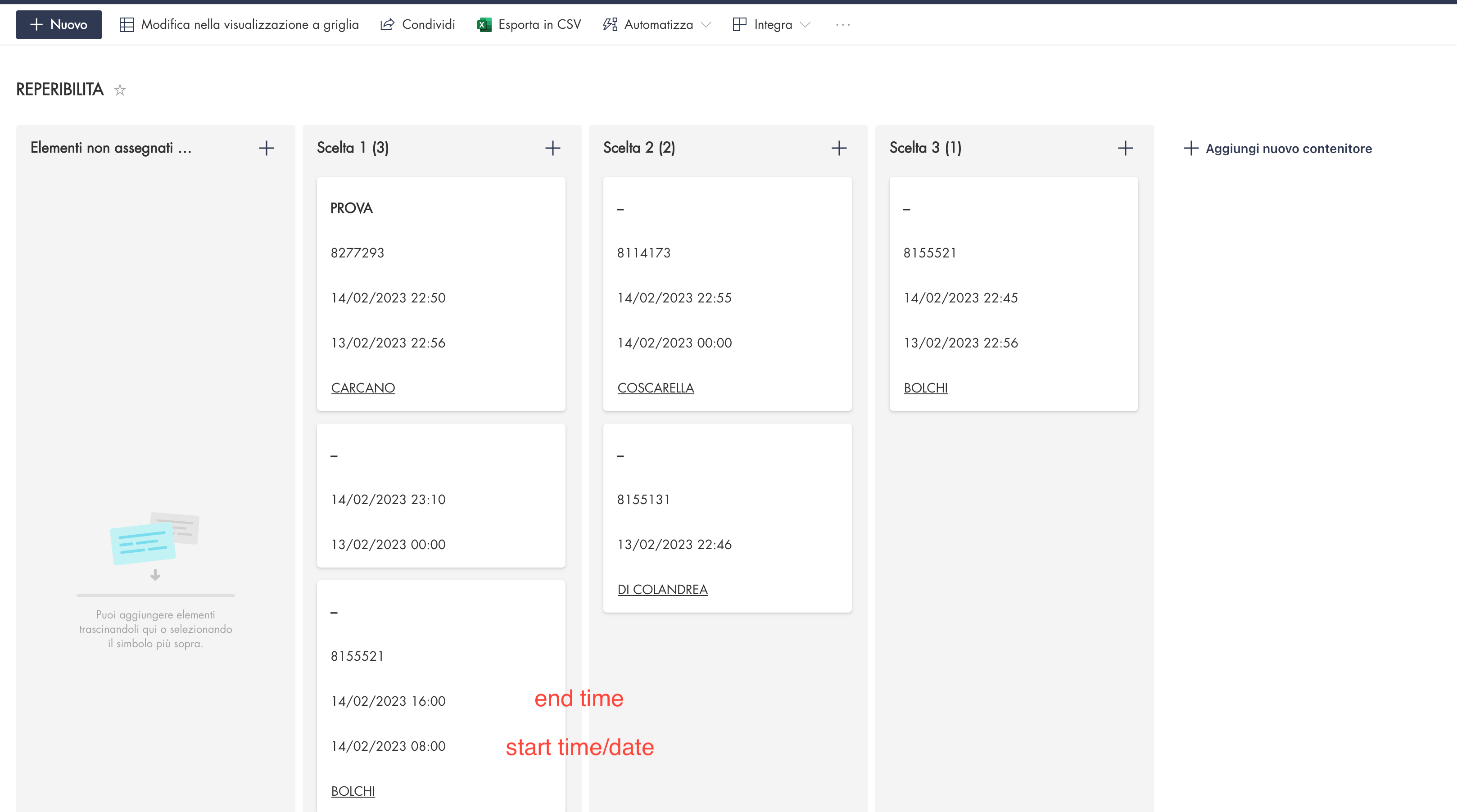Image resolution: width=1457 pixels, height=812 pixels.
Task: Favorite the REPERIBILITA list with star
Action: pyautogui.click(x=120, y=90)
